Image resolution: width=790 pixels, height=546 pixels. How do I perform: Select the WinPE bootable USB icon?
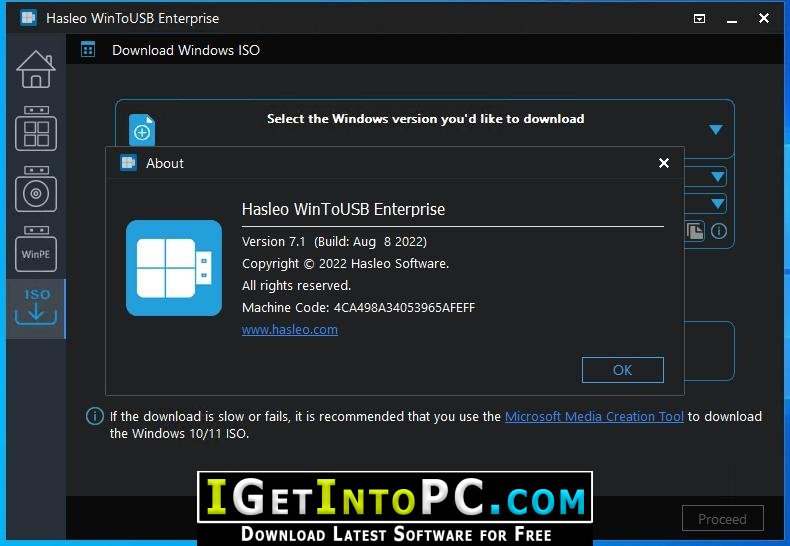point(36,249)
